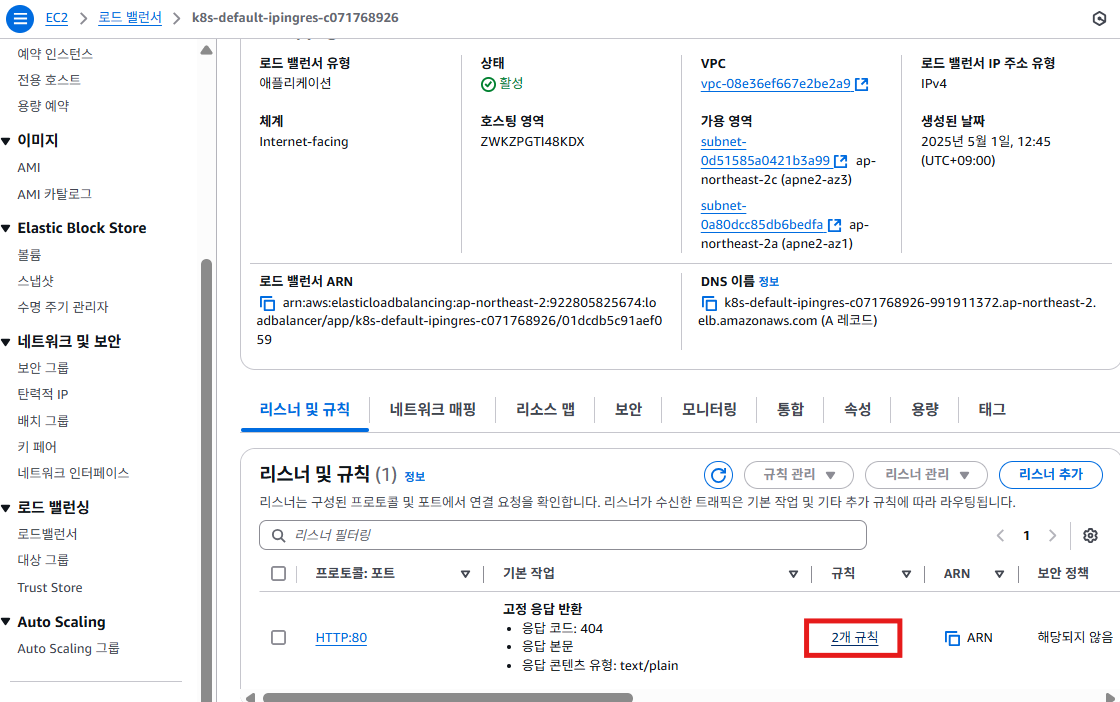
Task: Collapse the 로드 밸런싱 sidebar section
Action: pyautogui.click(x=6, y=508)
